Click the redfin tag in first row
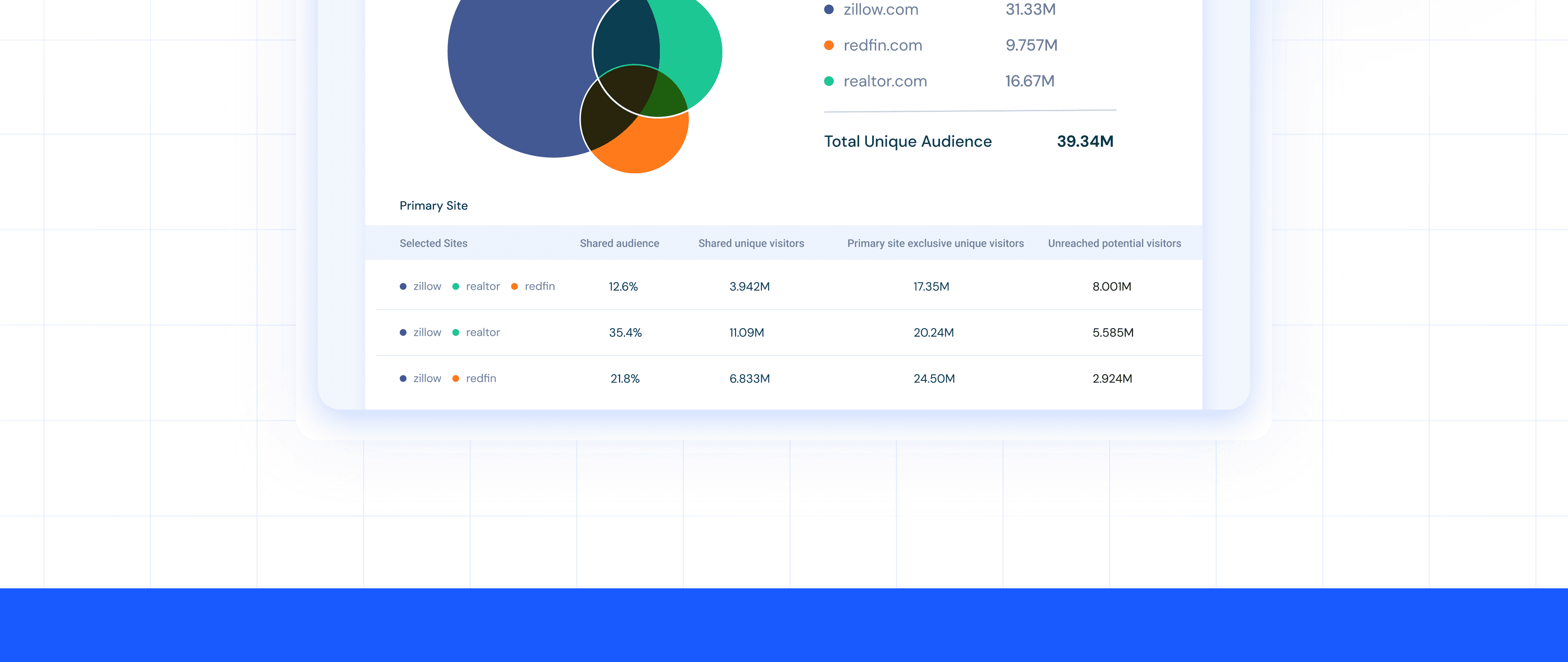1568x662 pixels. point(539,286)
